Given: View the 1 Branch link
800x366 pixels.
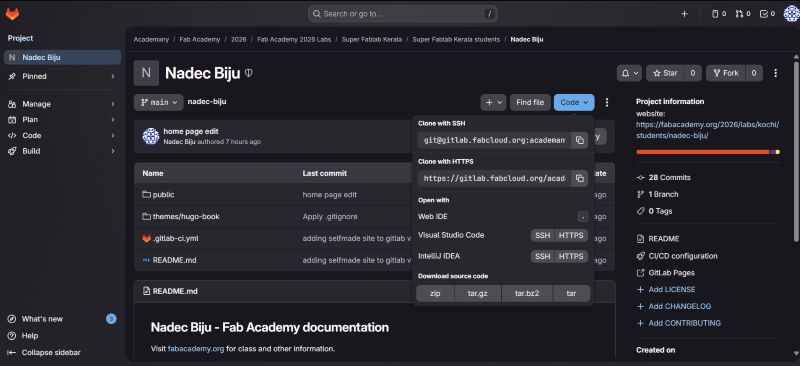Looking at the screenshot, I should point(663,194).
